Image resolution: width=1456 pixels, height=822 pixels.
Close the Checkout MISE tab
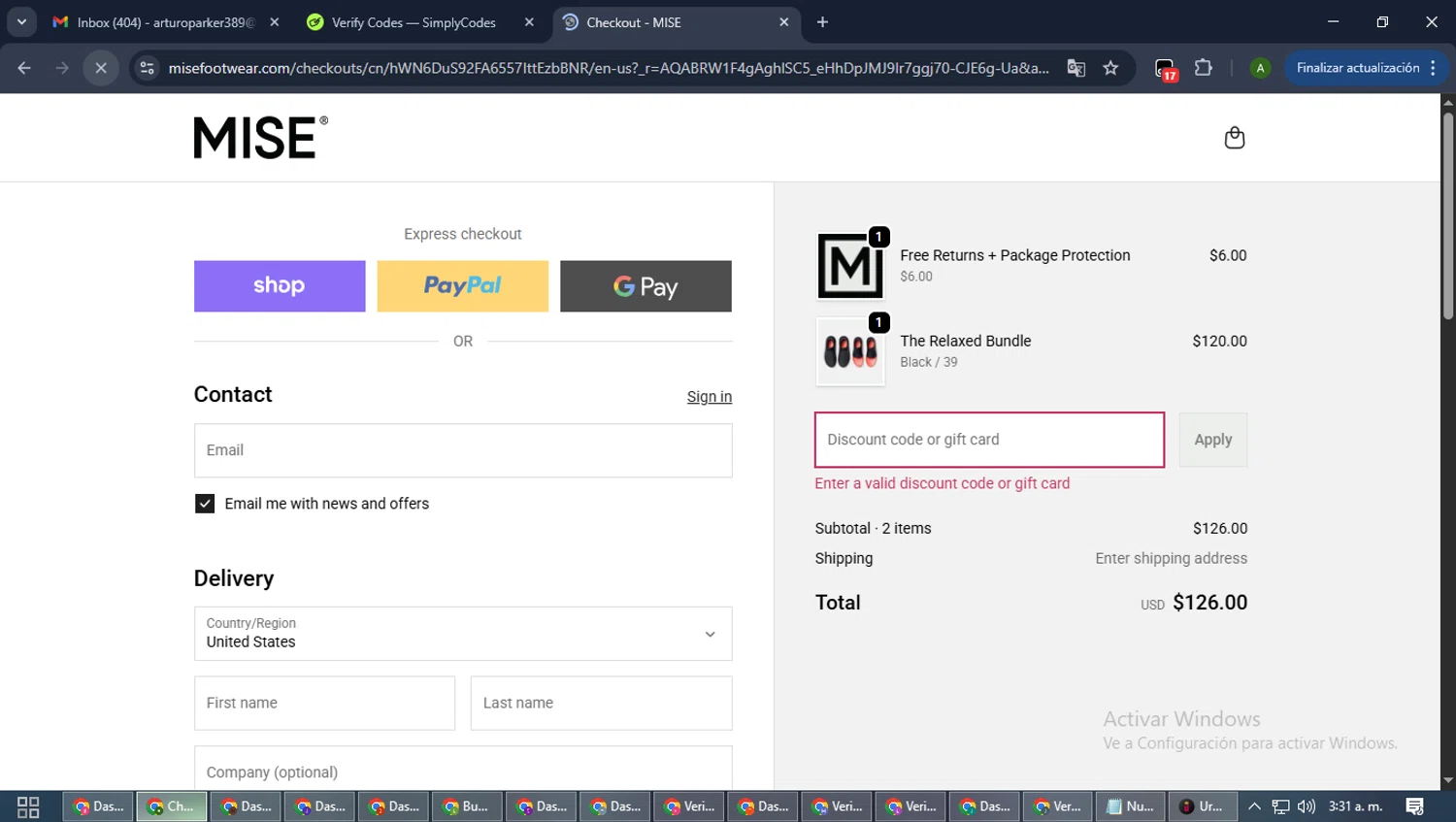[x=784, y=22]
